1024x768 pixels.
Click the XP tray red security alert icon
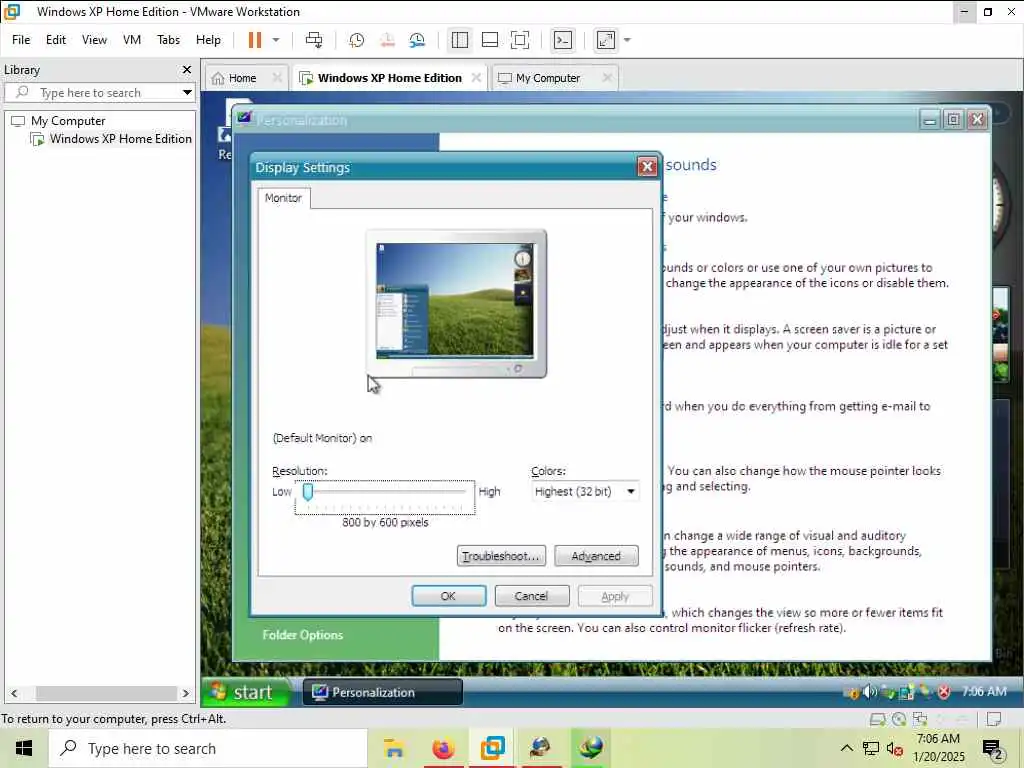coord(944,692)
